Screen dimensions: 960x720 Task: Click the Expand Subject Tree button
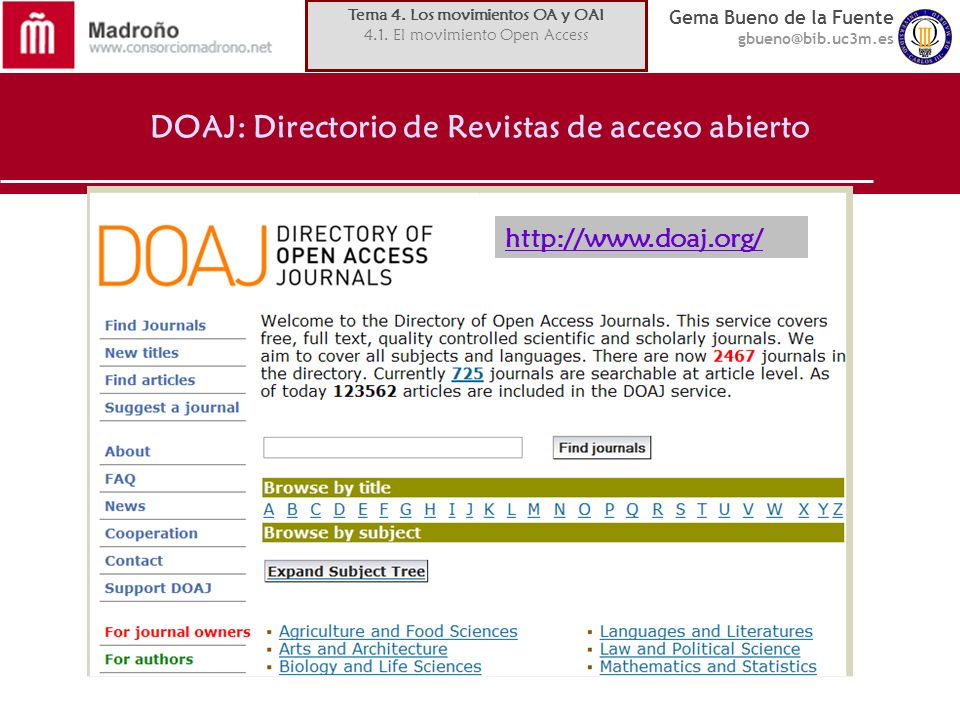(346, 571)
